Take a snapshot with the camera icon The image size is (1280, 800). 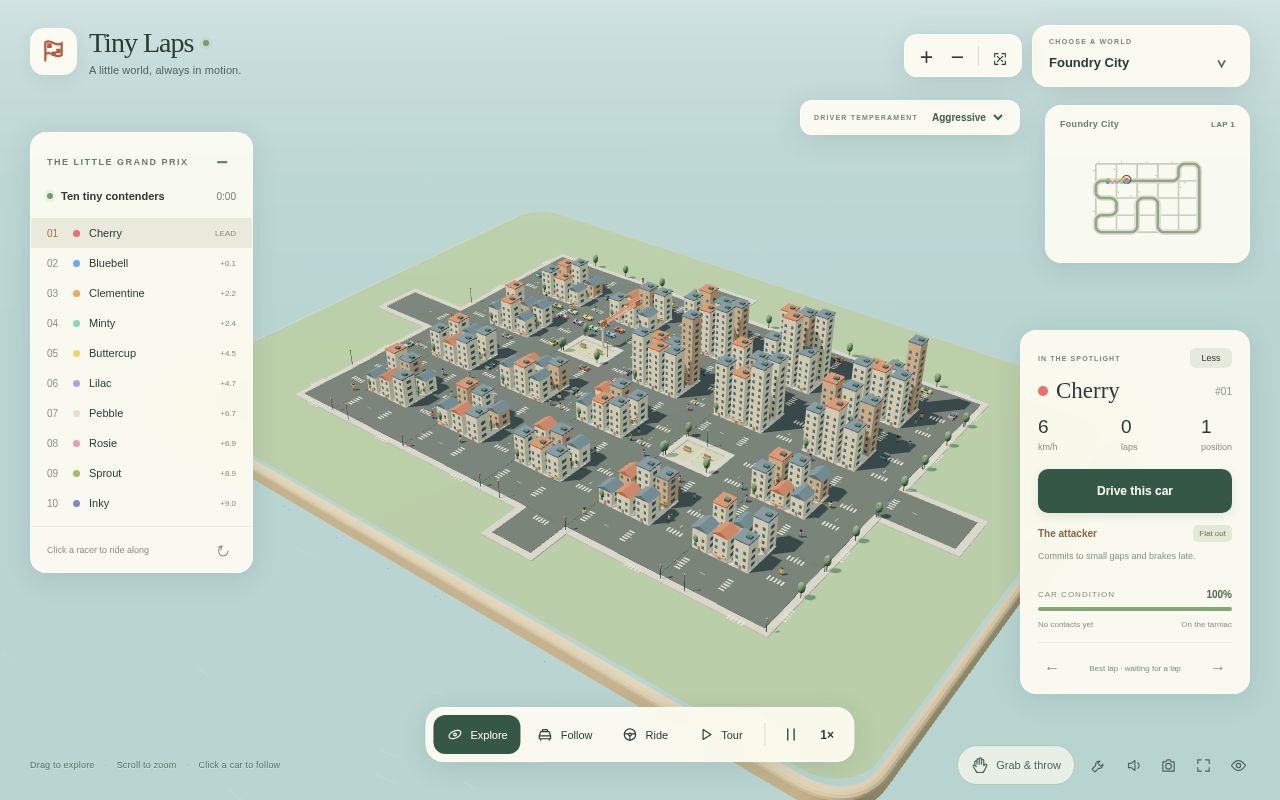pos(1168,765)
